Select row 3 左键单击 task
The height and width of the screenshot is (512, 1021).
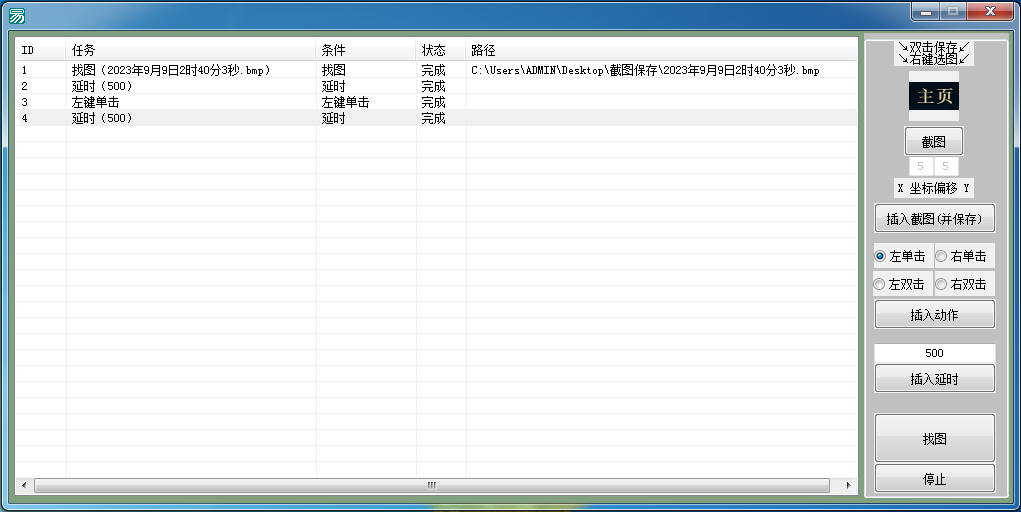[x=96, y=102]
